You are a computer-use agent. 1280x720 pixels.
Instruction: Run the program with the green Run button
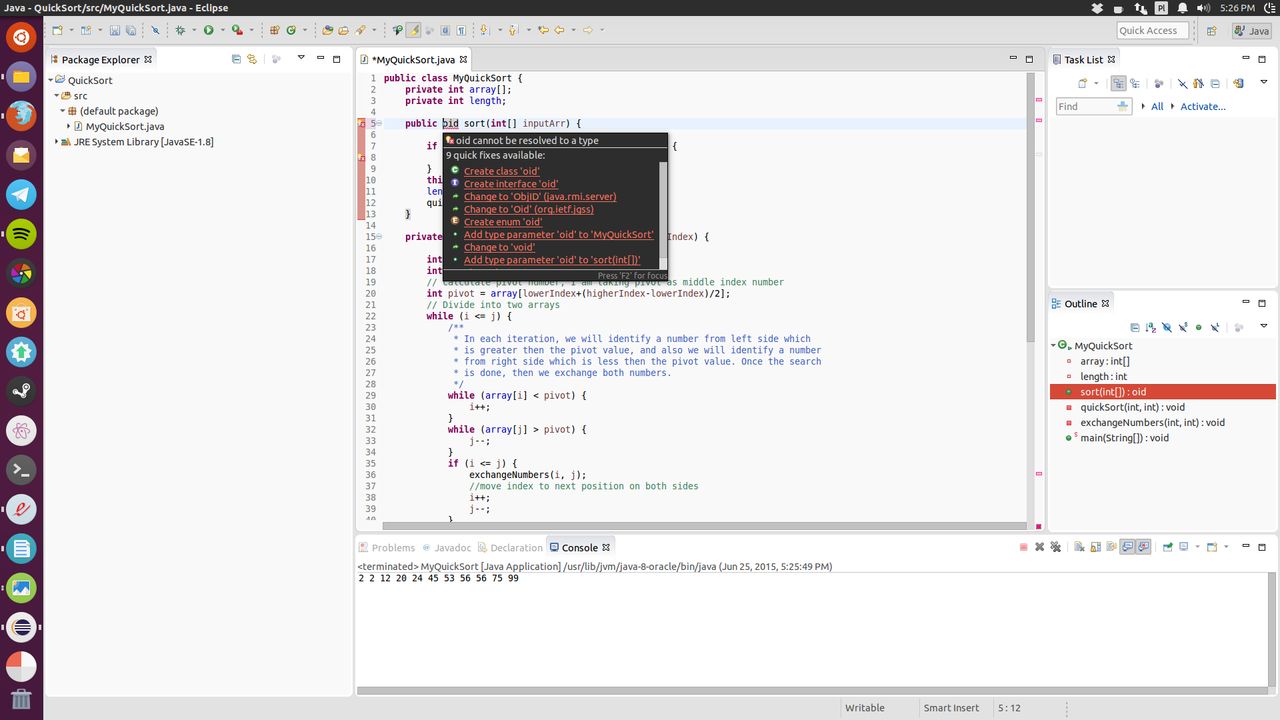(209, 30)
